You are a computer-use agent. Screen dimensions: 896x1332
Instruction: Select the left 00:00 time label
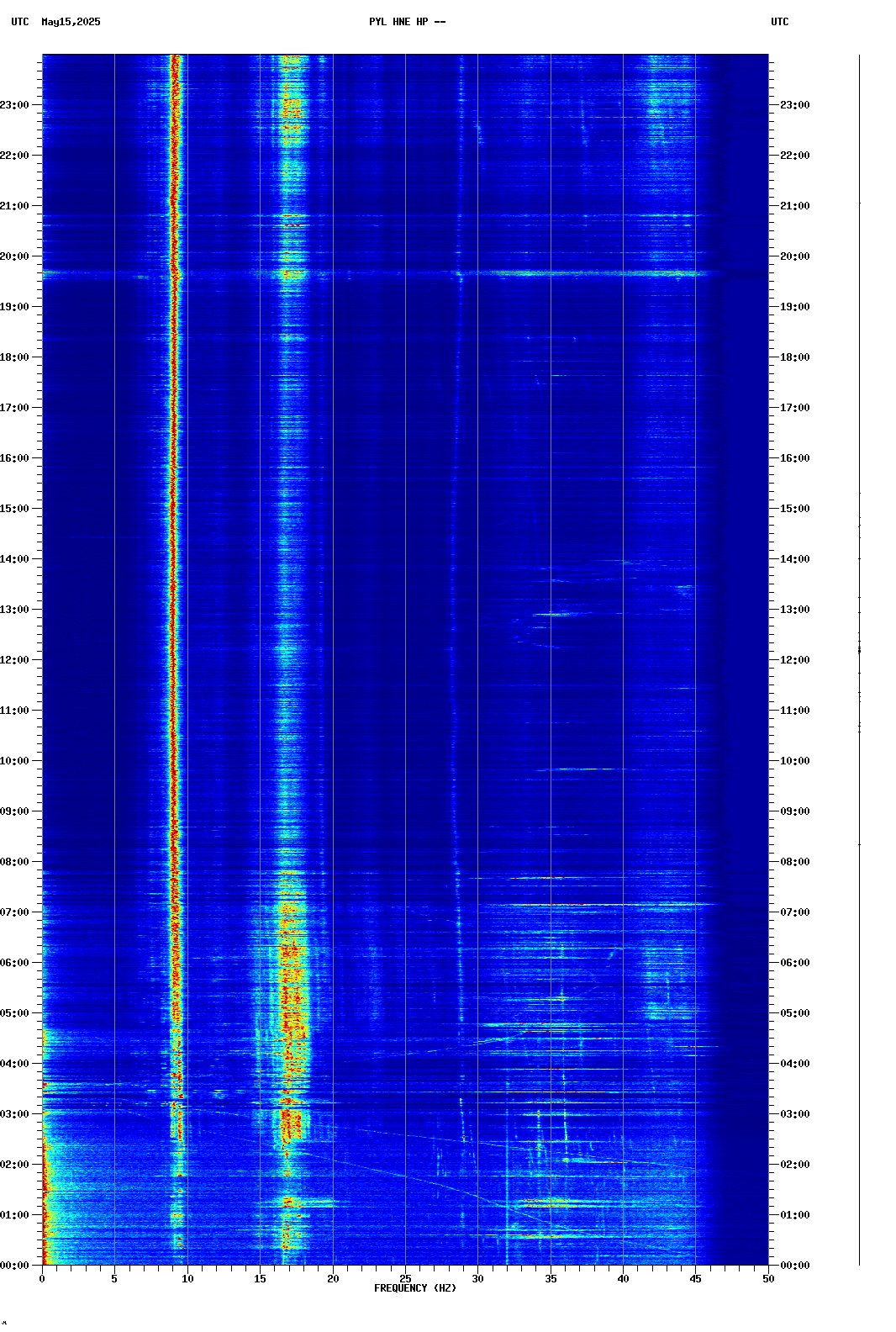[x=14, y=1266]
